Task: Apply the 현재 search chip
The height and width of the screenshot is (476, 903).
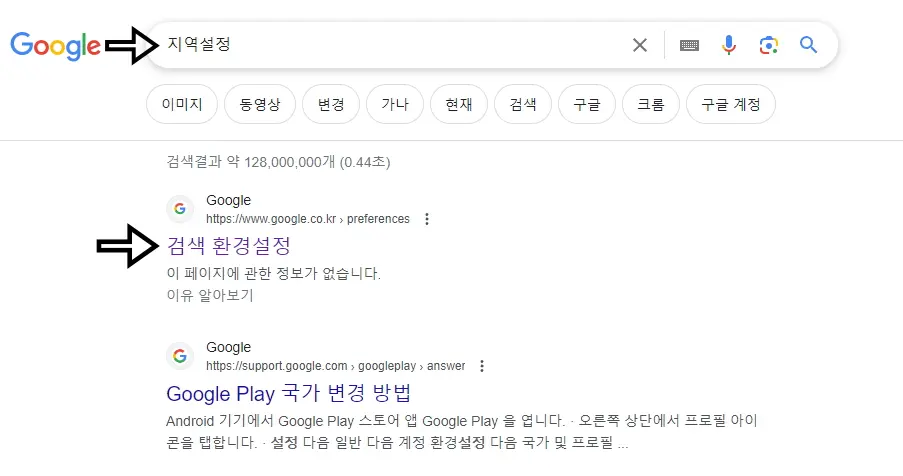Action: (x=458, y=104)
